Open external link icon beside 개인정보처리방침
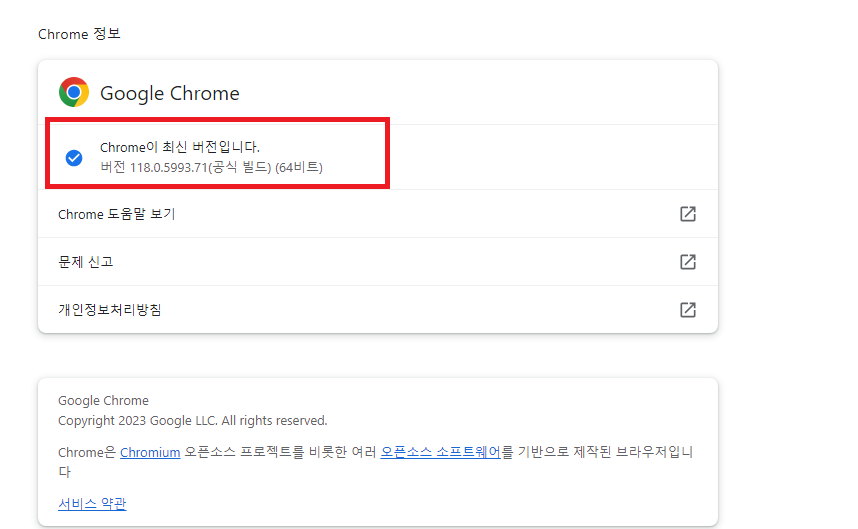Image resolution: width=858 pixels, height=529 pixels. click(x=688, y=310)
